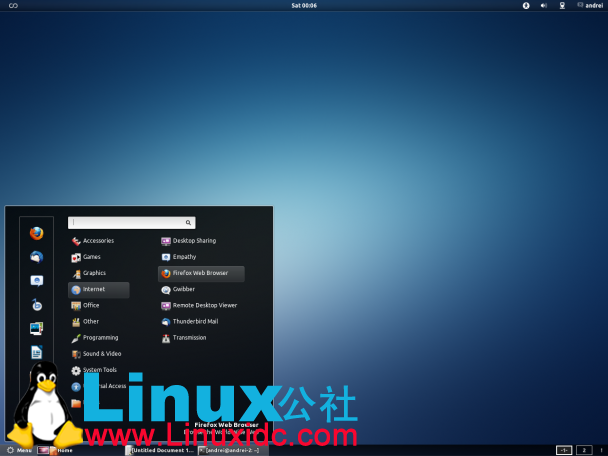Start Firefox Web Browser from the app list
608x456 pixels.
[x=201, y=273]
